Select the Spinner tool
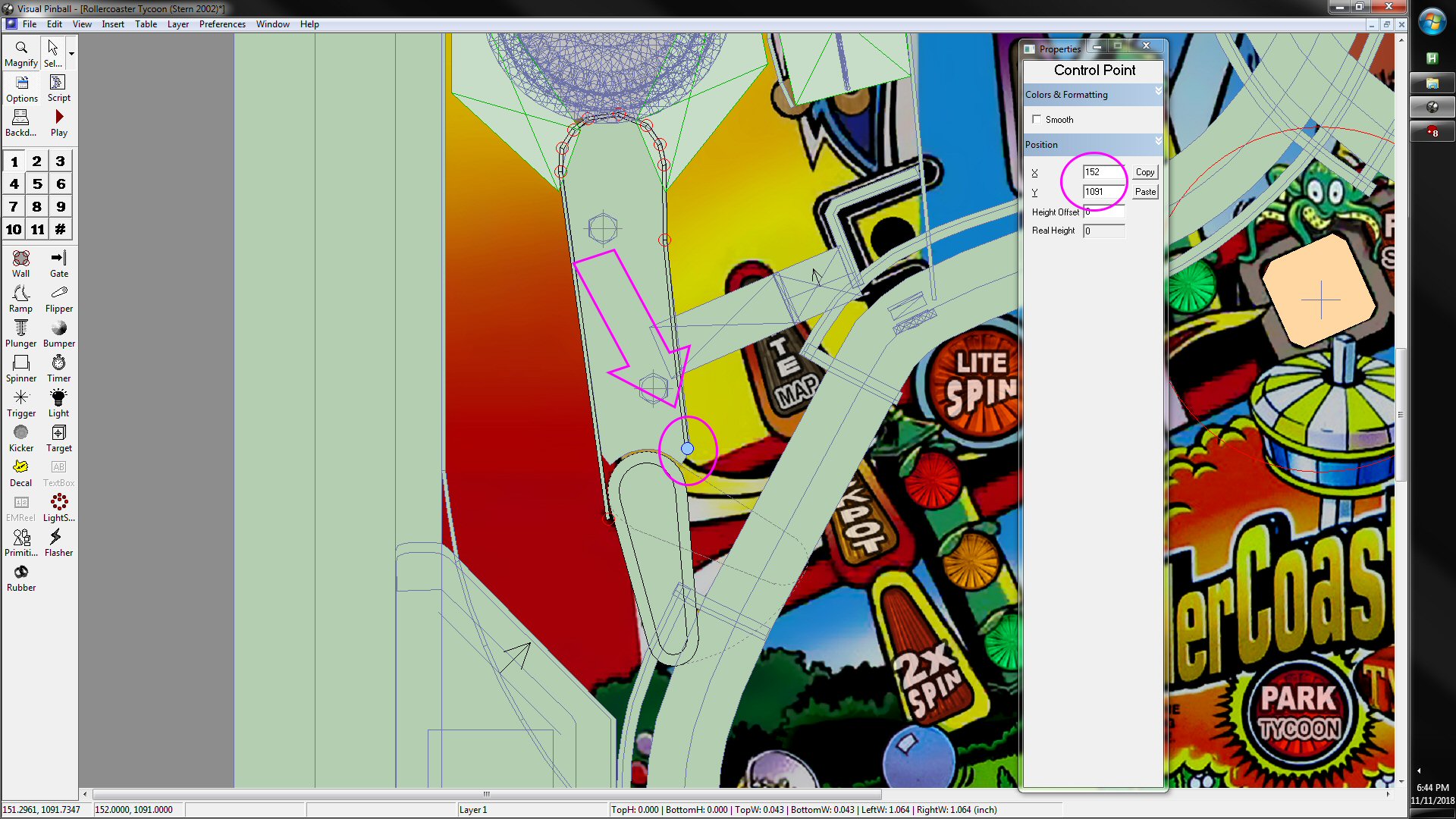The image size is (1456, 819). point(20,368)
